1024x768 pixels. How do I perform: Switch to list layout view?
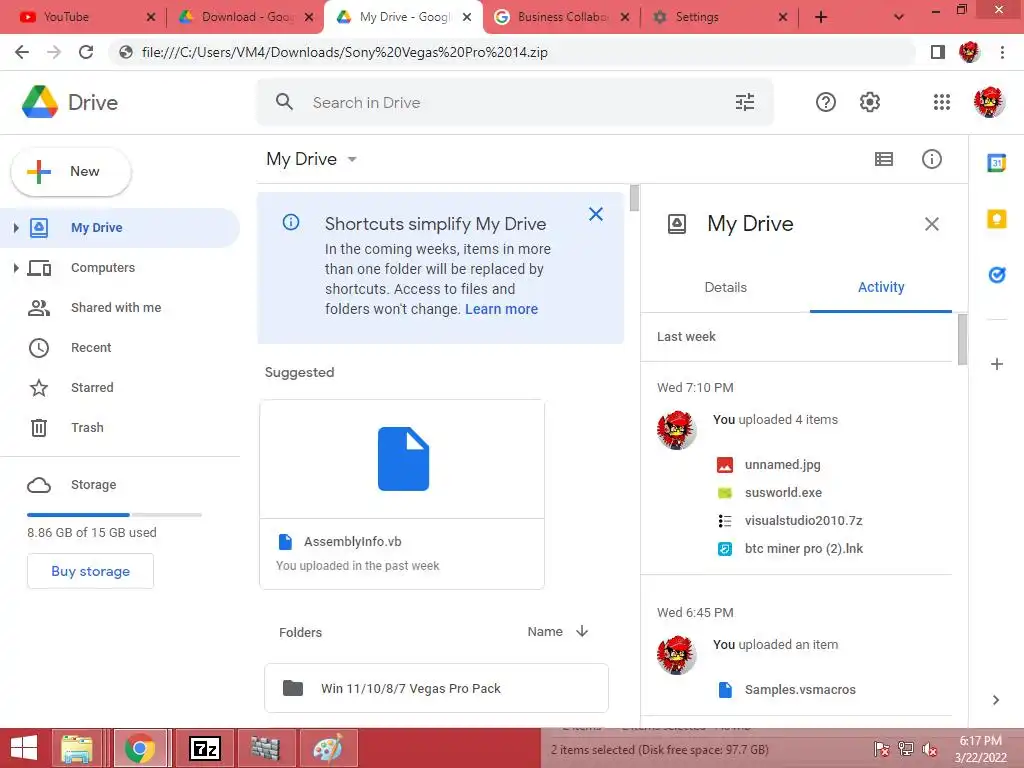click(884, 159)
